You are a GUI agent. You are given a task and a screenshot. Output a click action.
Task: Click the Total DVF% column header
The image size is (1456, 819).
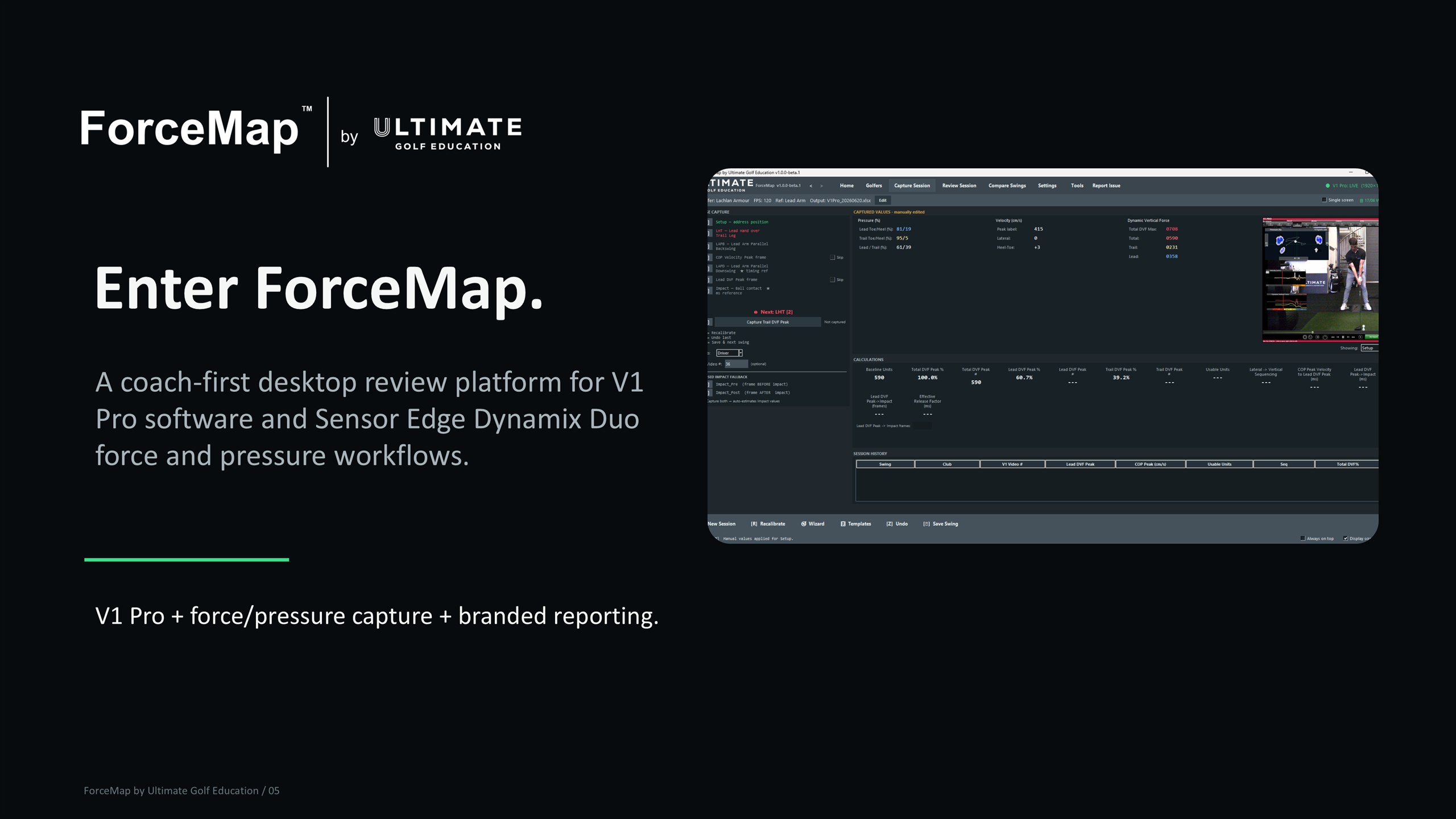[x=1347, y=464]
